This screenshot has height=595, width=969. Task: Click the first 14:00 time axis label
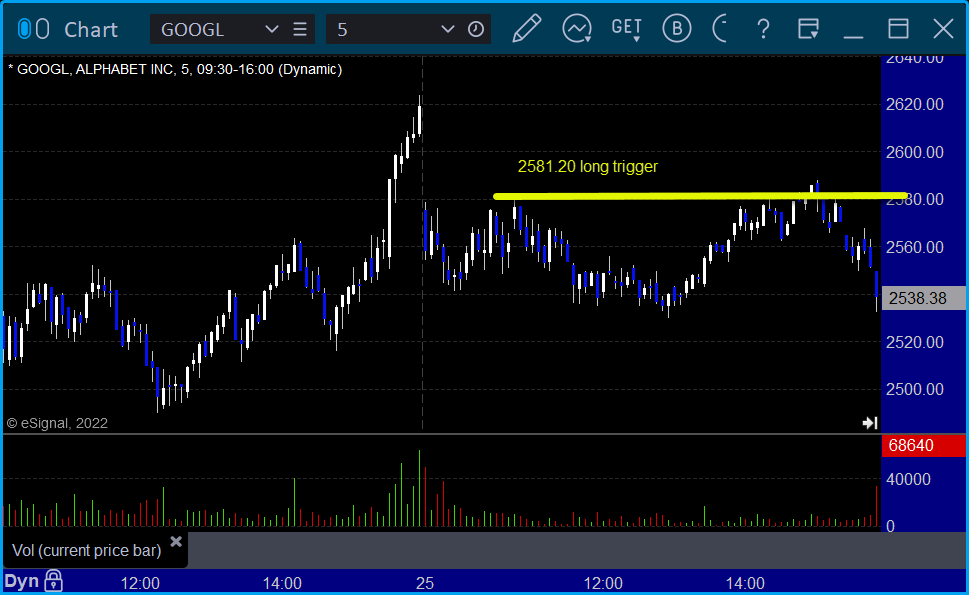[x=282, y=583]
